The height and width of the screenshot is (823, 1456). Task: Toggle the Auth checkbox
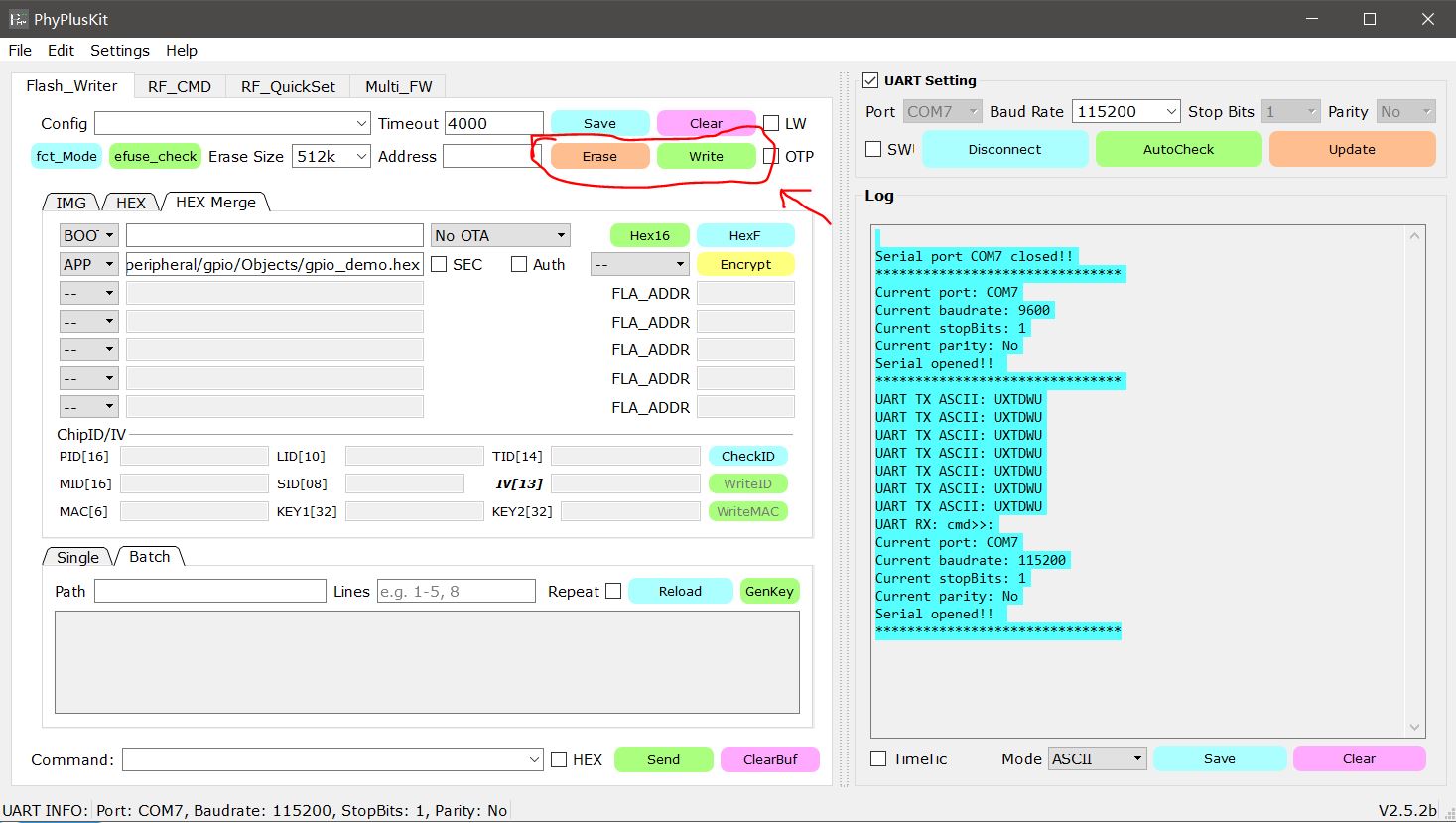(x=519, y=264)
